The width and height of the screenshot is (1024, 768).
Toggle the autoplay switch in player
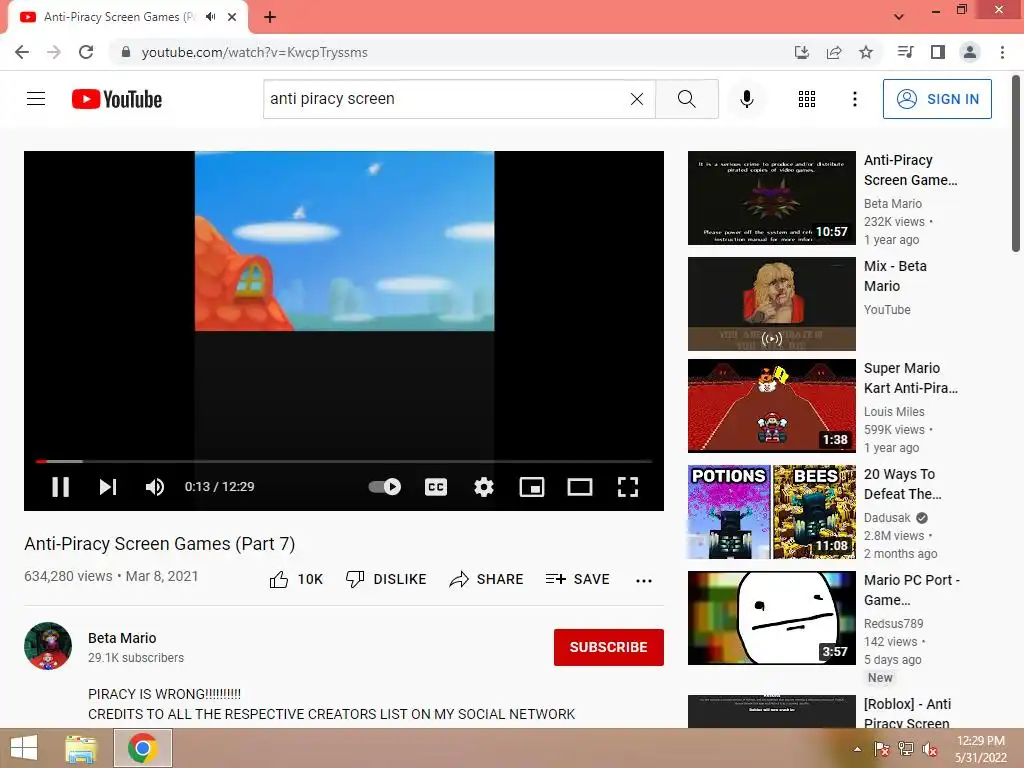pos(385,487)
